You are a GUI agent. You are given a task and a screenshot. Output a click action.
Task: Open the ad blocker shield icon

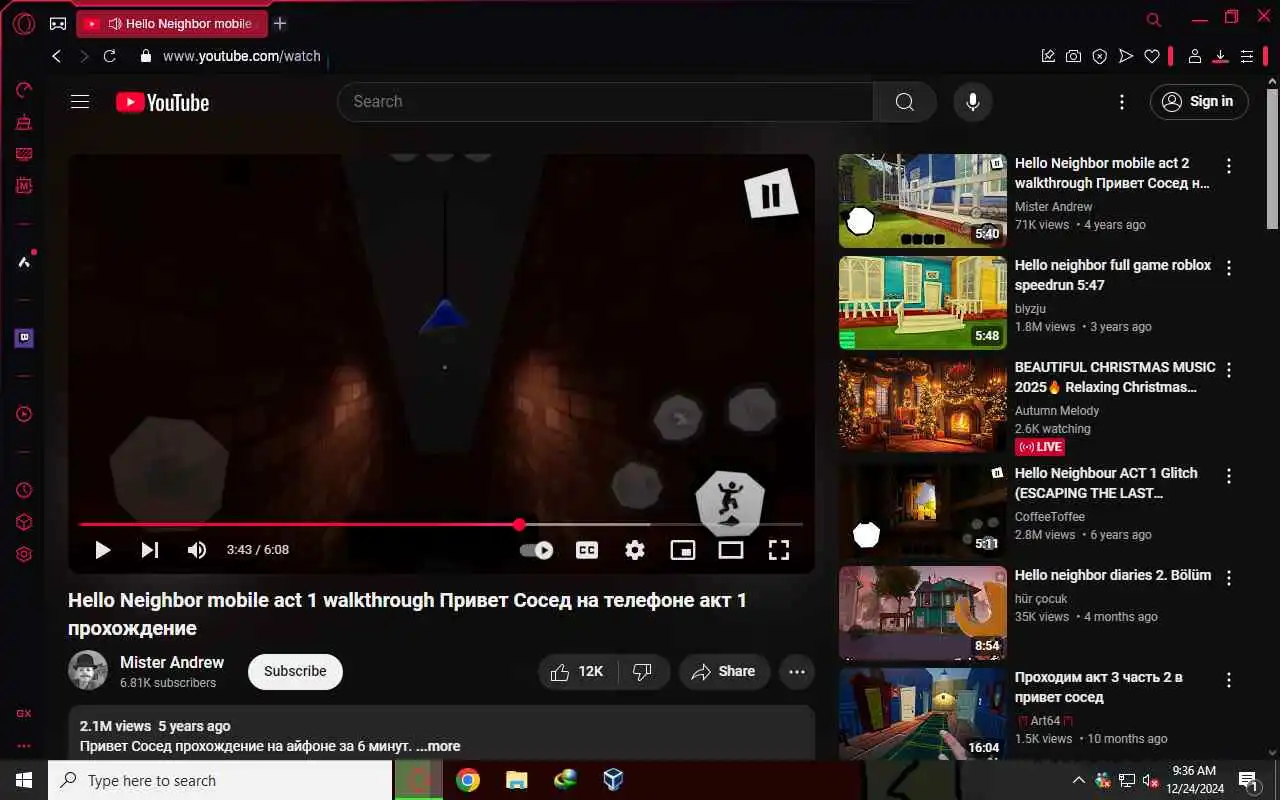1100,56
